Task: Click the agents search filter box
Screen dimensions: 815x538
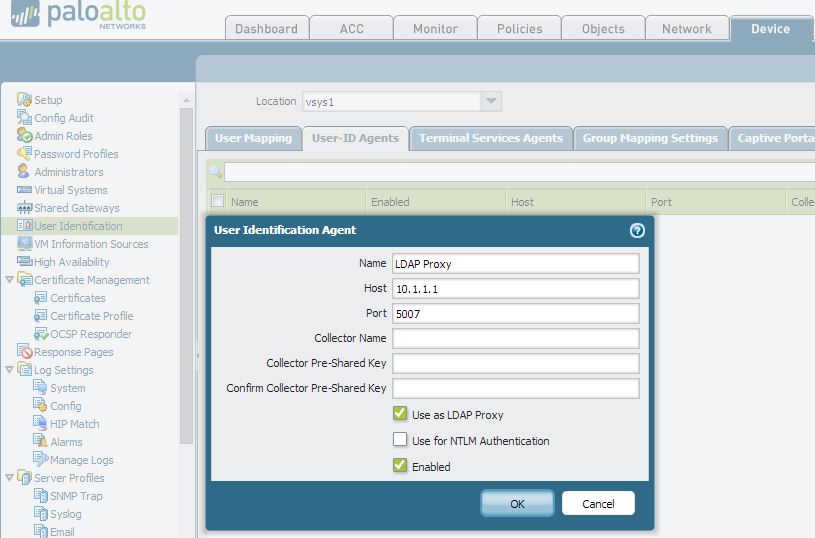Action: coord(519,172)
